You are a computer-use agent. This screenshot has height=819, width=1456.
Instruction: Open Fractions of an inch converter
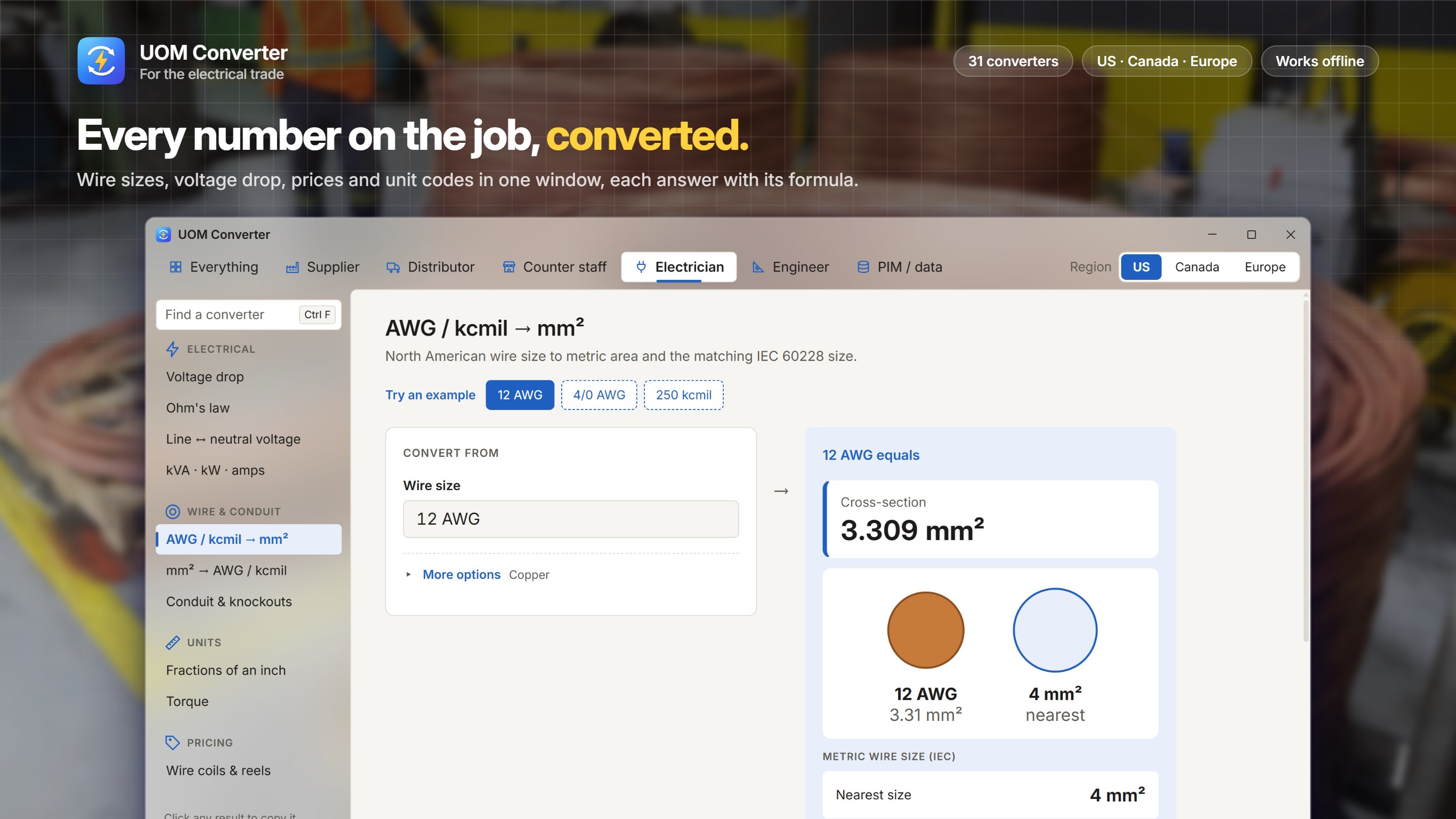[249, 670]
